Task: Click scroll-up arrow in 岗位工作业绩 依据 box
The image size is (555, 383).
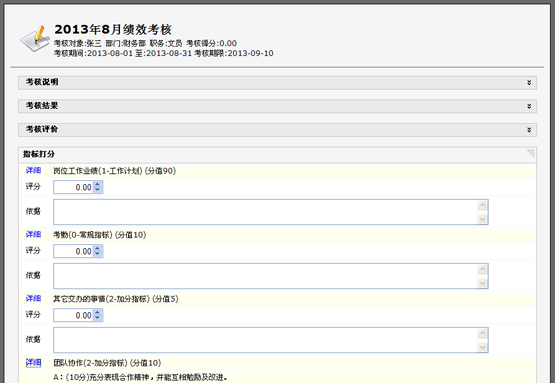Action: (x=482, y=205)
